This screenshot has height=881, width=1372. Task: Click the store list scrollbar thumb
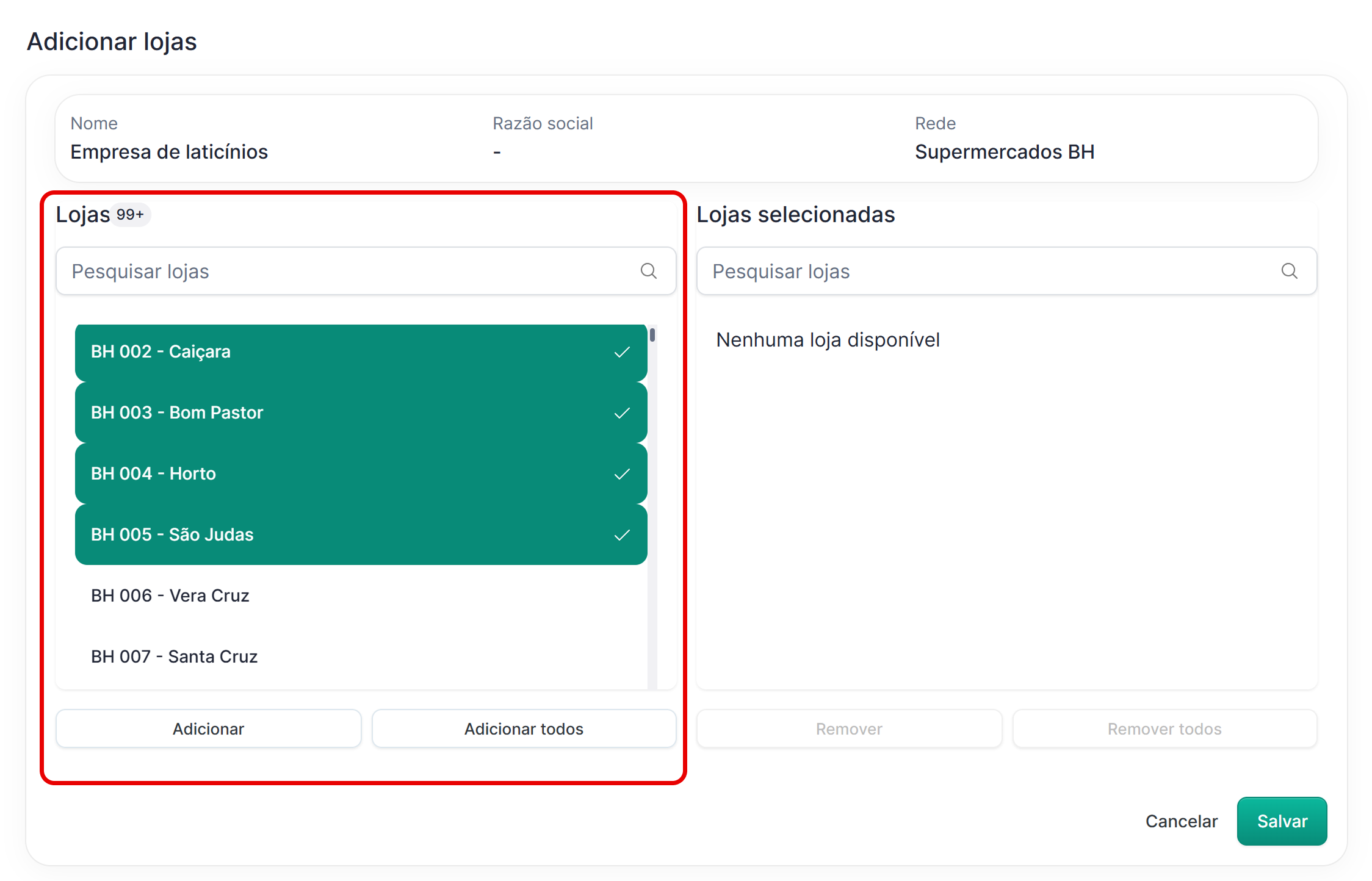[x=652, y=335]
